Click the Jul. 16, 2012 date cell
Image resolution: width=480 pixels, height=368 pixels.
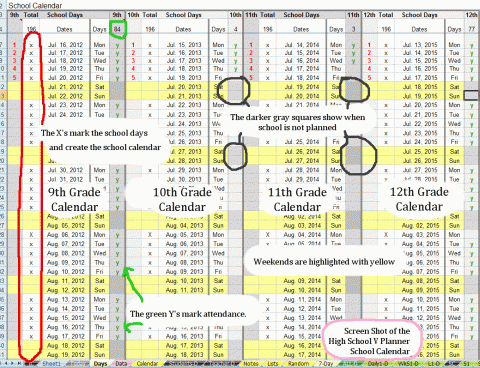coord(65,45)
